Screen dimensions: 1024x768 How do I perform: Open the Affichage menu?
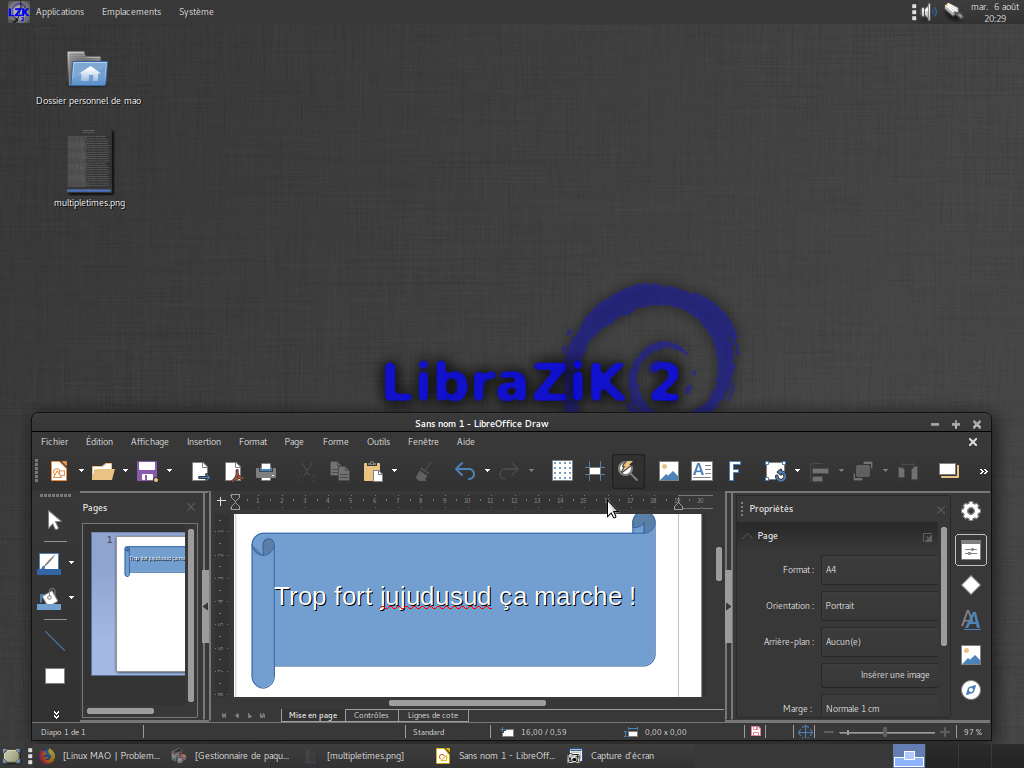coord(150,442)
